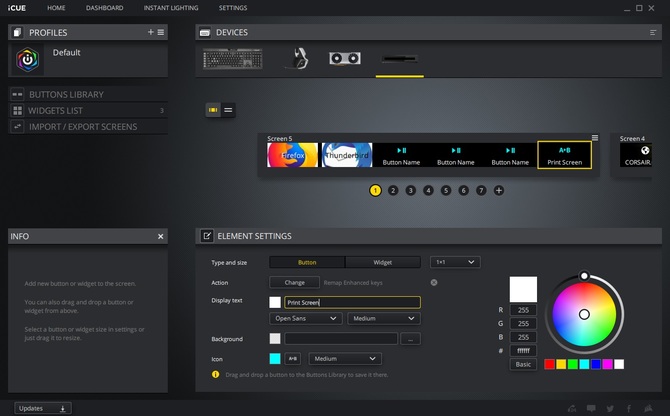Open the Dashboard tab
The width and height of the screenshot is (670, 416).
pyautogui.click(x=105, y=8)
